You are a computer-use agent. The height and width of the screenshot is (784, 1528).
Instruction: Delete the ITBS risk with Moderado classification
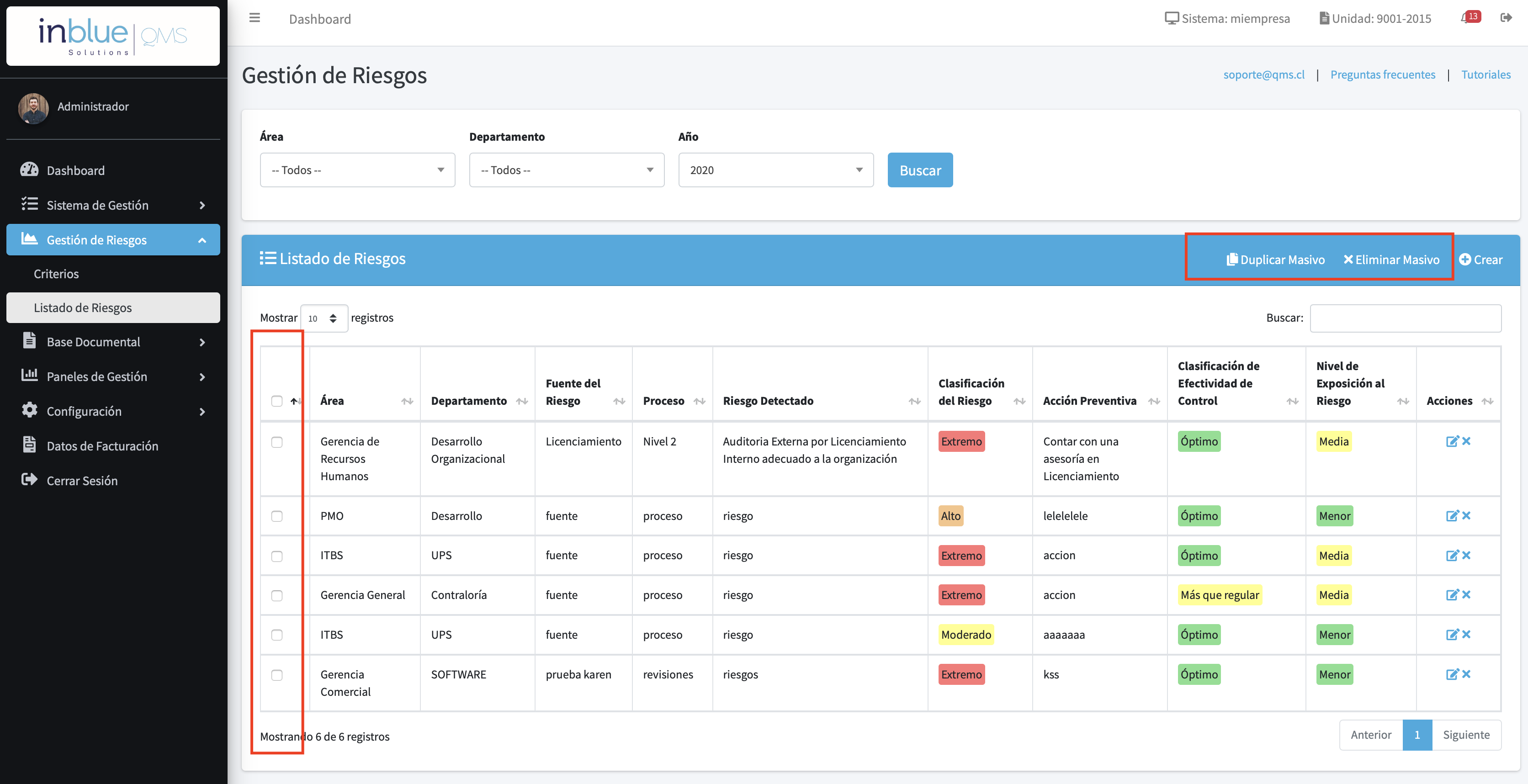click(x=1466, y=634)
